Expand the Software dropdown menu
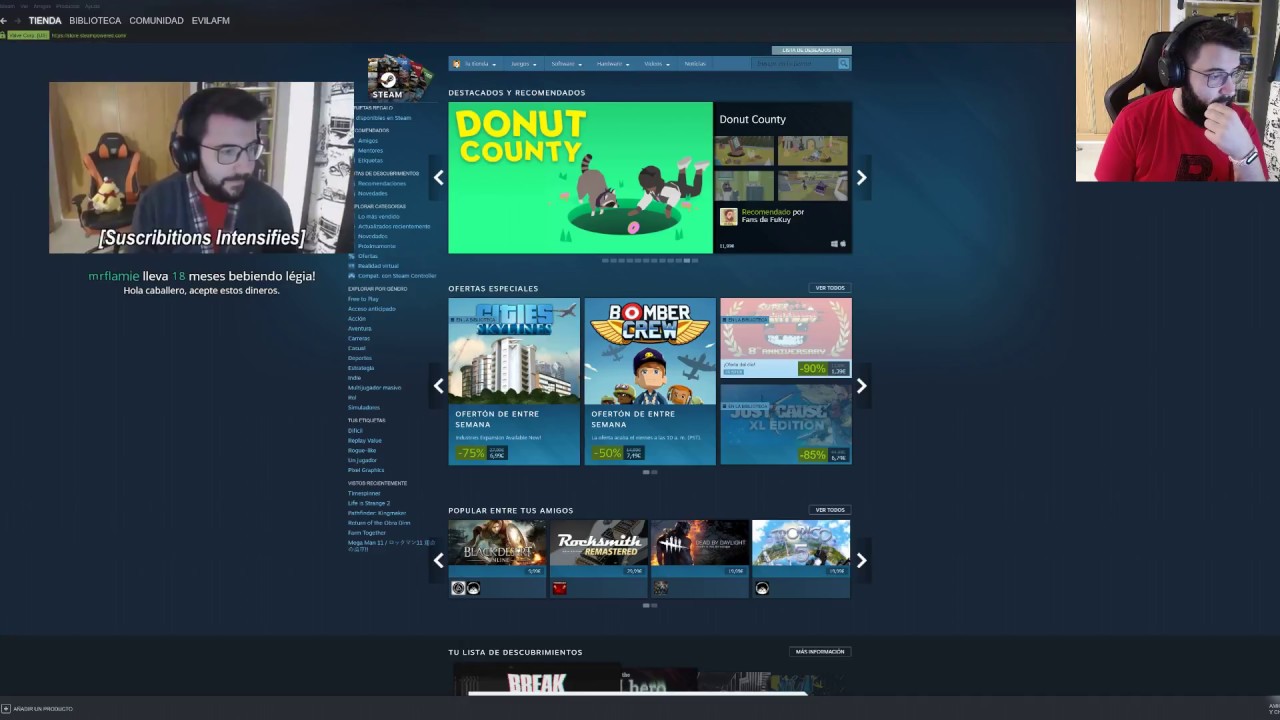Image resolution: width=1280 pixels, height=720 pixels. (565, 64)
